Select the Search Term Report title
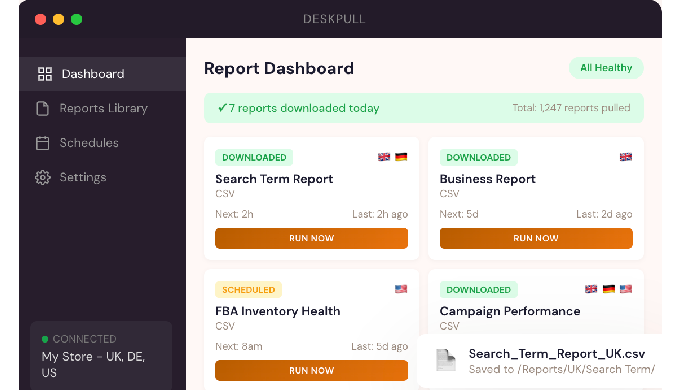This screenshot has width=680, height=390. pyautogui.click(x=274, y=179)
